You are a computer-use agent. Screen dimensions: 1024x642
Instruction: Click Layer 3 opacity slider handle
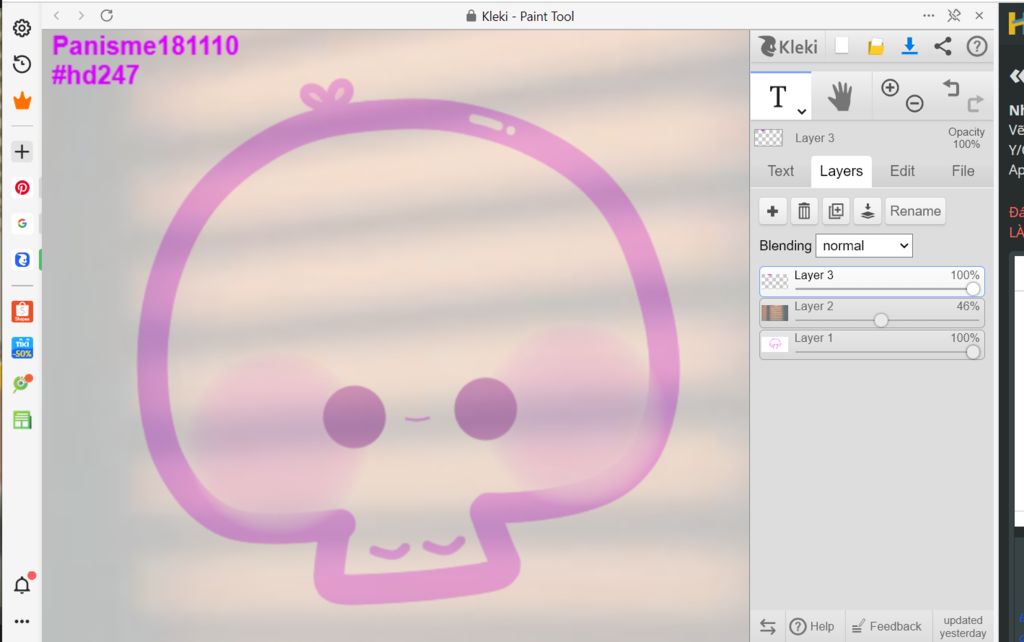[x=972, y=289]
